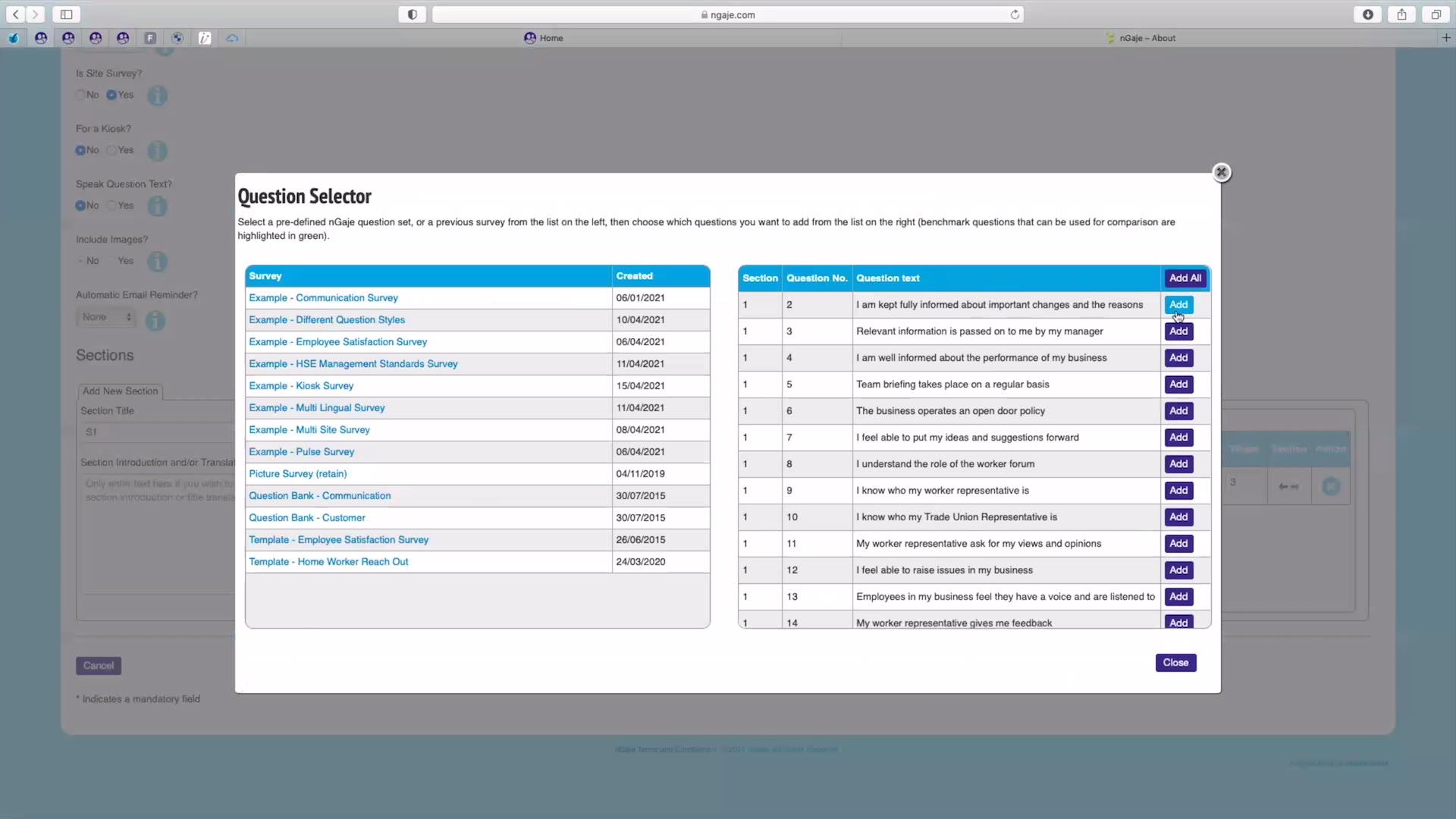1456x819 pixels.
Task: Open Question Bank - Customer
Action: coord(307,518)
